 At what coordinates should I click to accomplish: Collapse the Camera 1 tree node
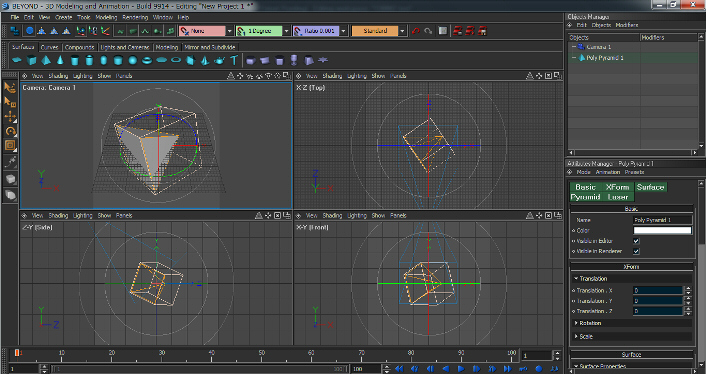pos(574,47)
